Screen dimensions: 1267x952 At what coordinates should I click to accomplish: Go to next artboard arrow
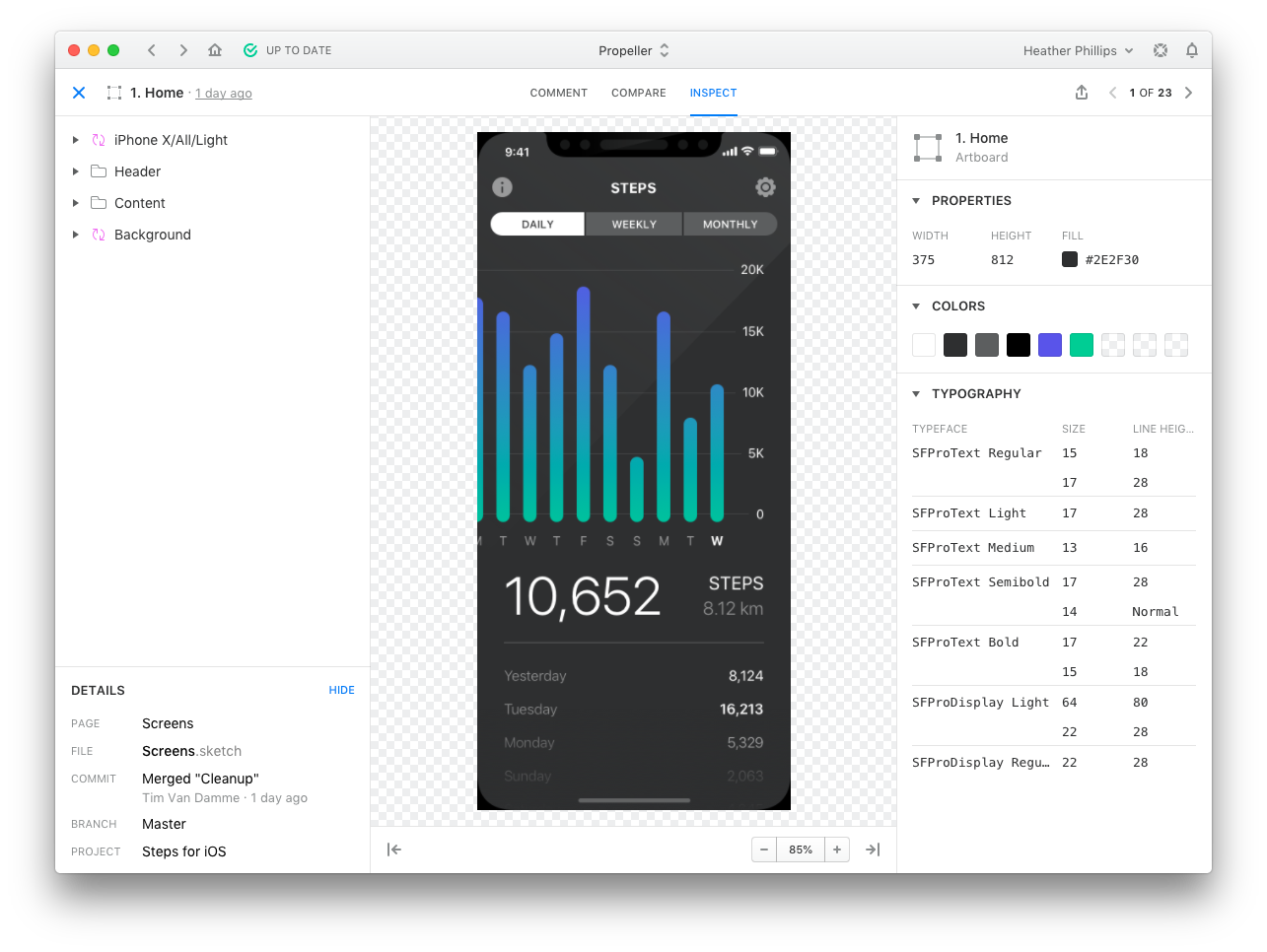[1189, 93]
